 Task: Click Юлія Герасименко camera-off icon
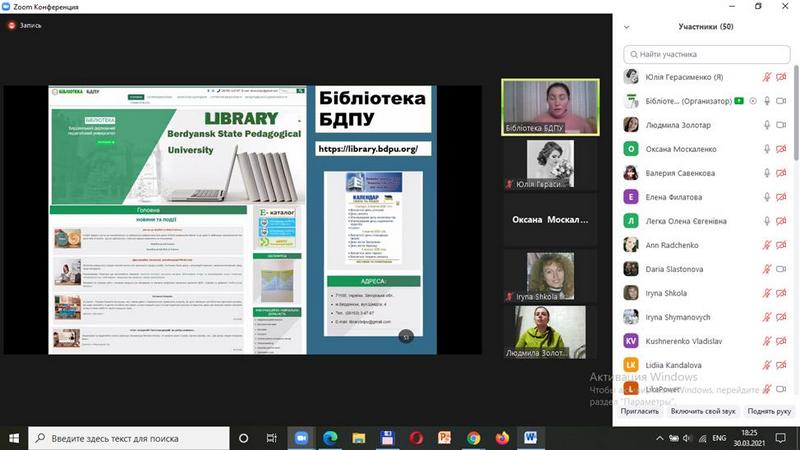781,77
